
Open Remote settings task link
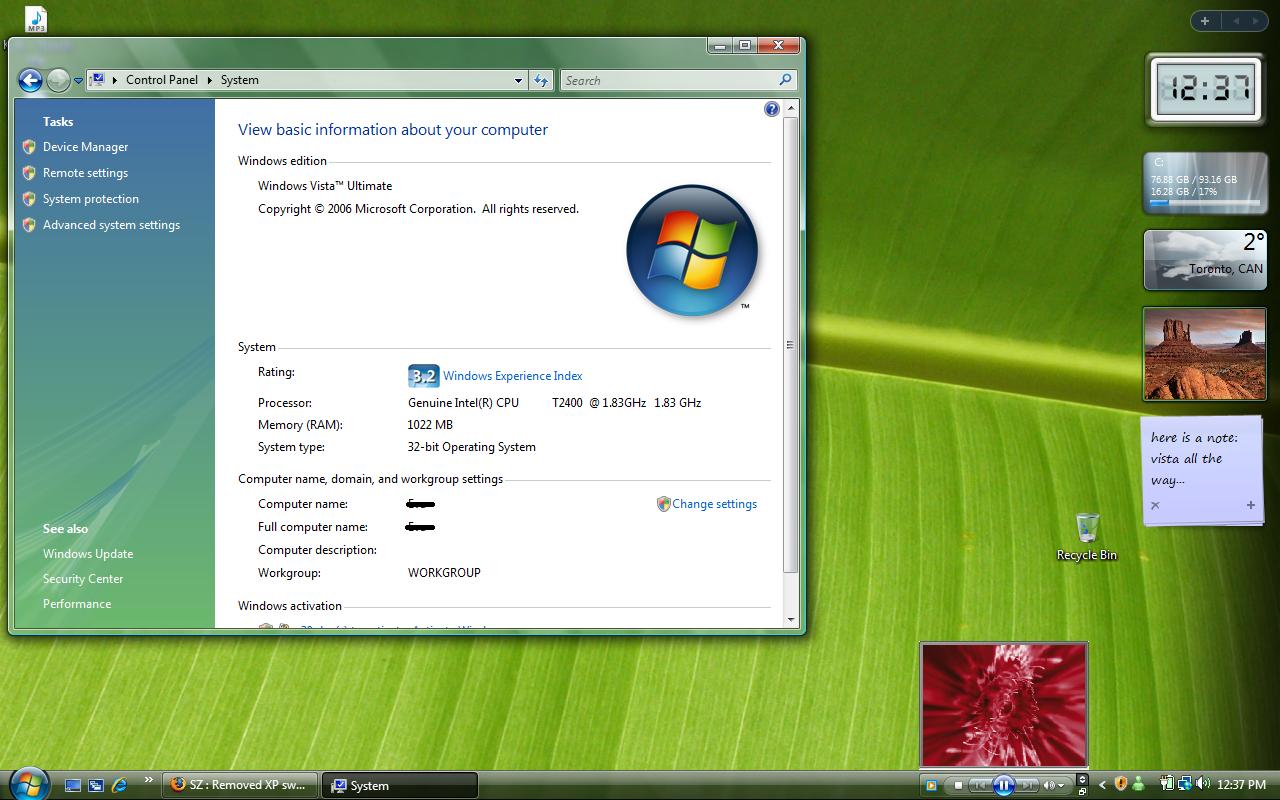point(85,173)
